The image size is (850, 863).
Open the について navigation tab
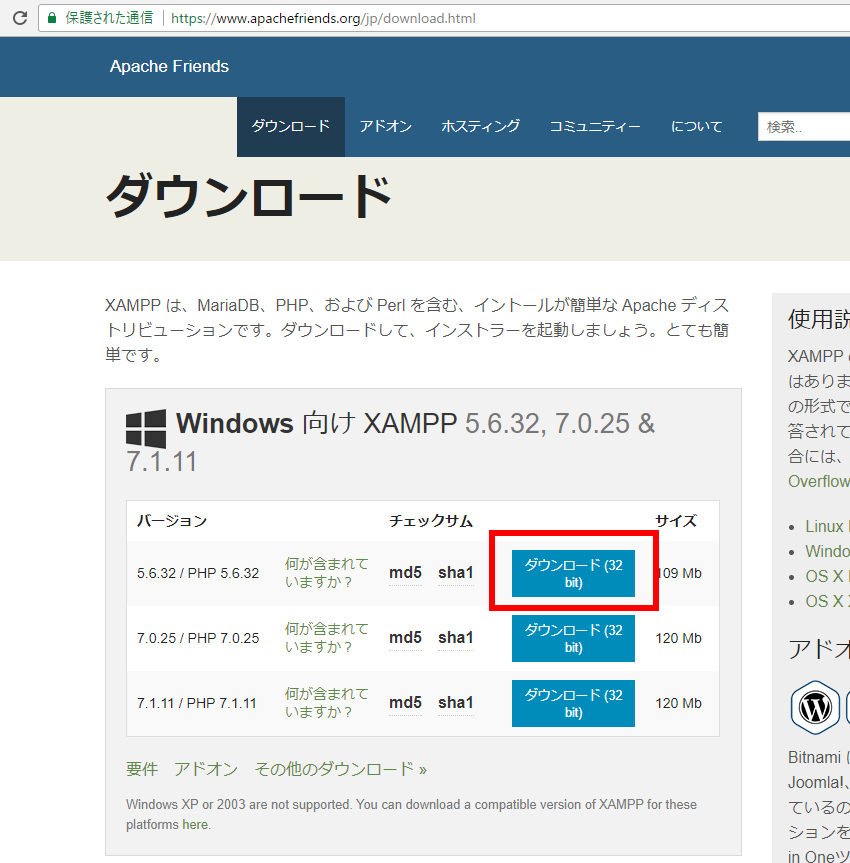[x=696, y=127]
